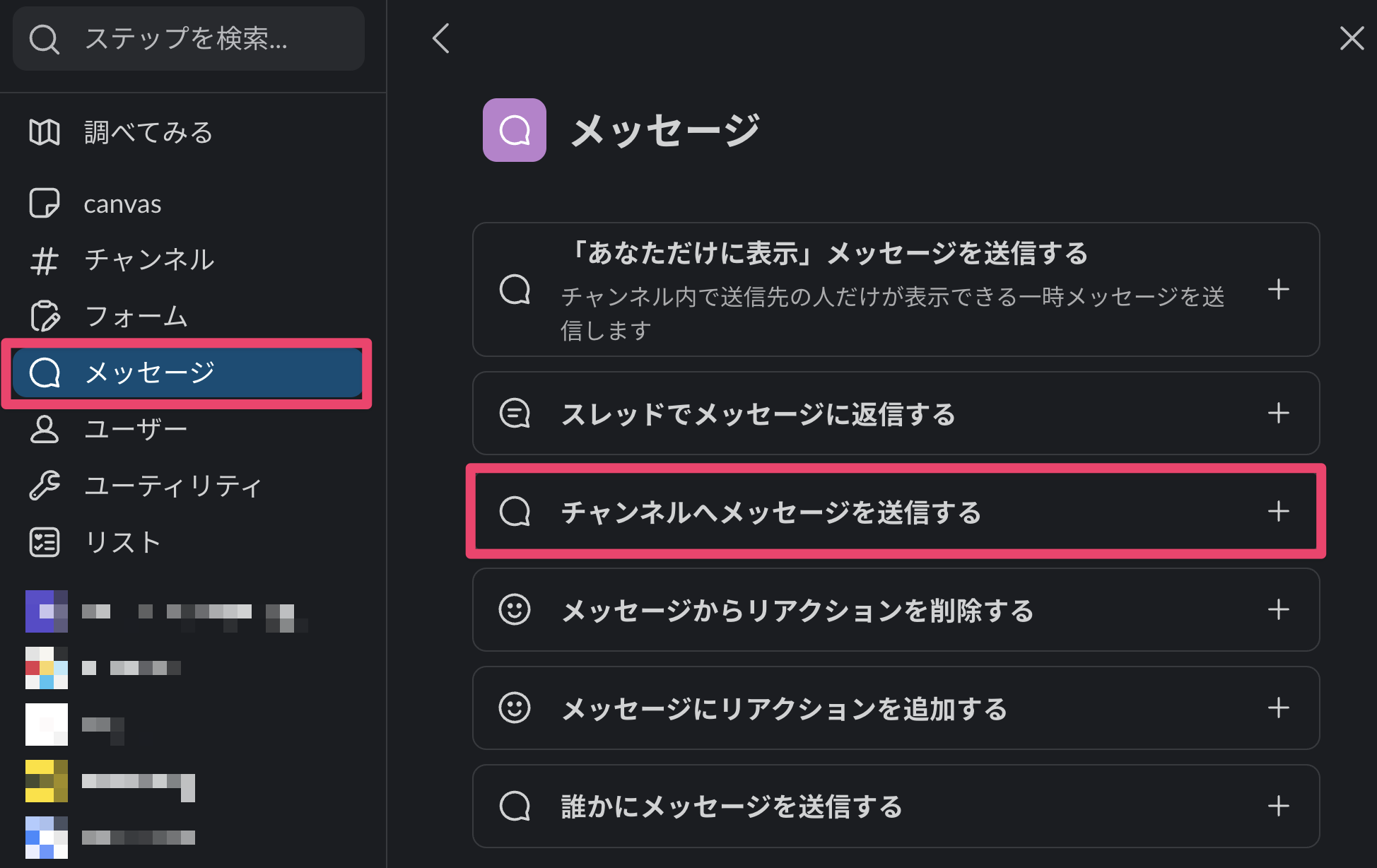
Task: Add スレッドでメッセージに返信する step with plus
Action: [x=1278, y=414]
